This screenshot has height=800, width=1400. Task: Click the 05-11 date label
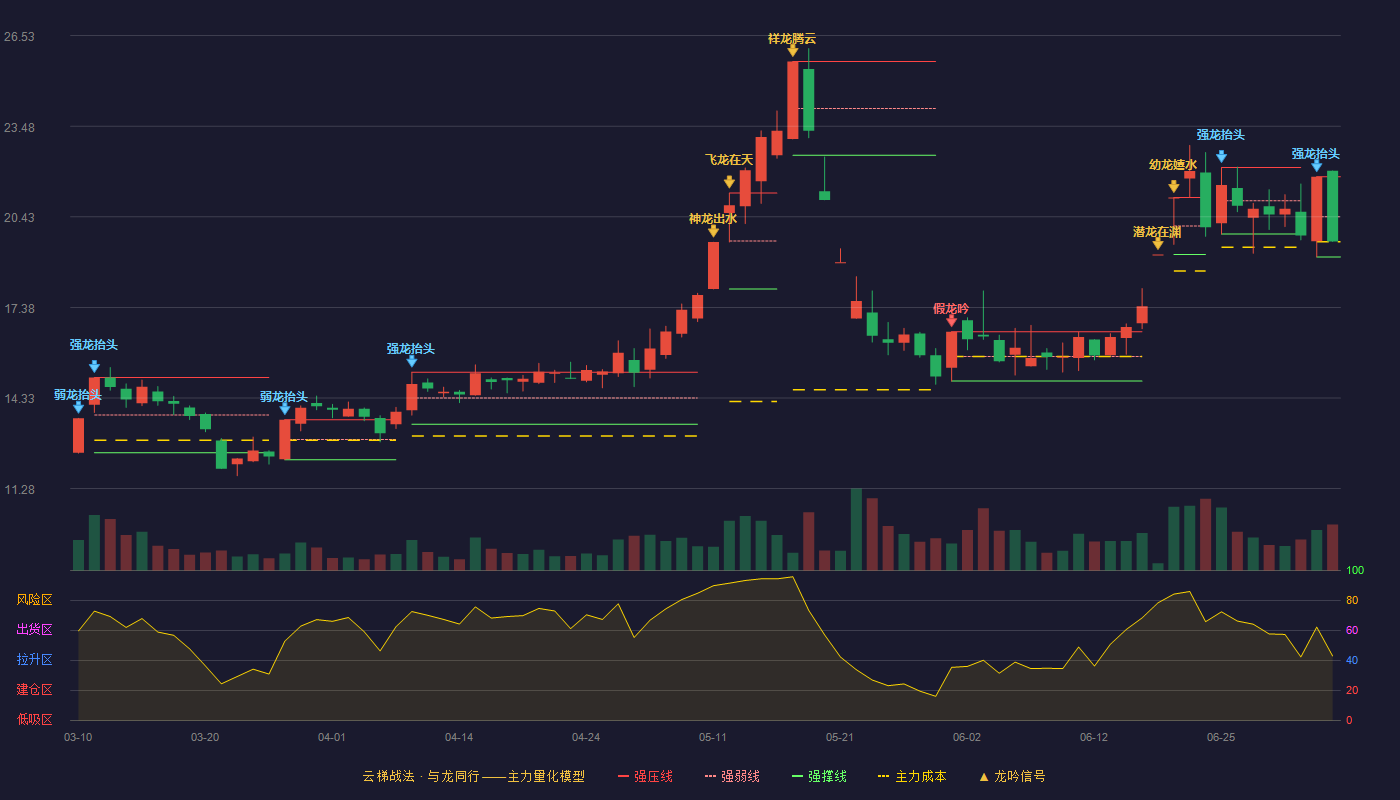713,737
